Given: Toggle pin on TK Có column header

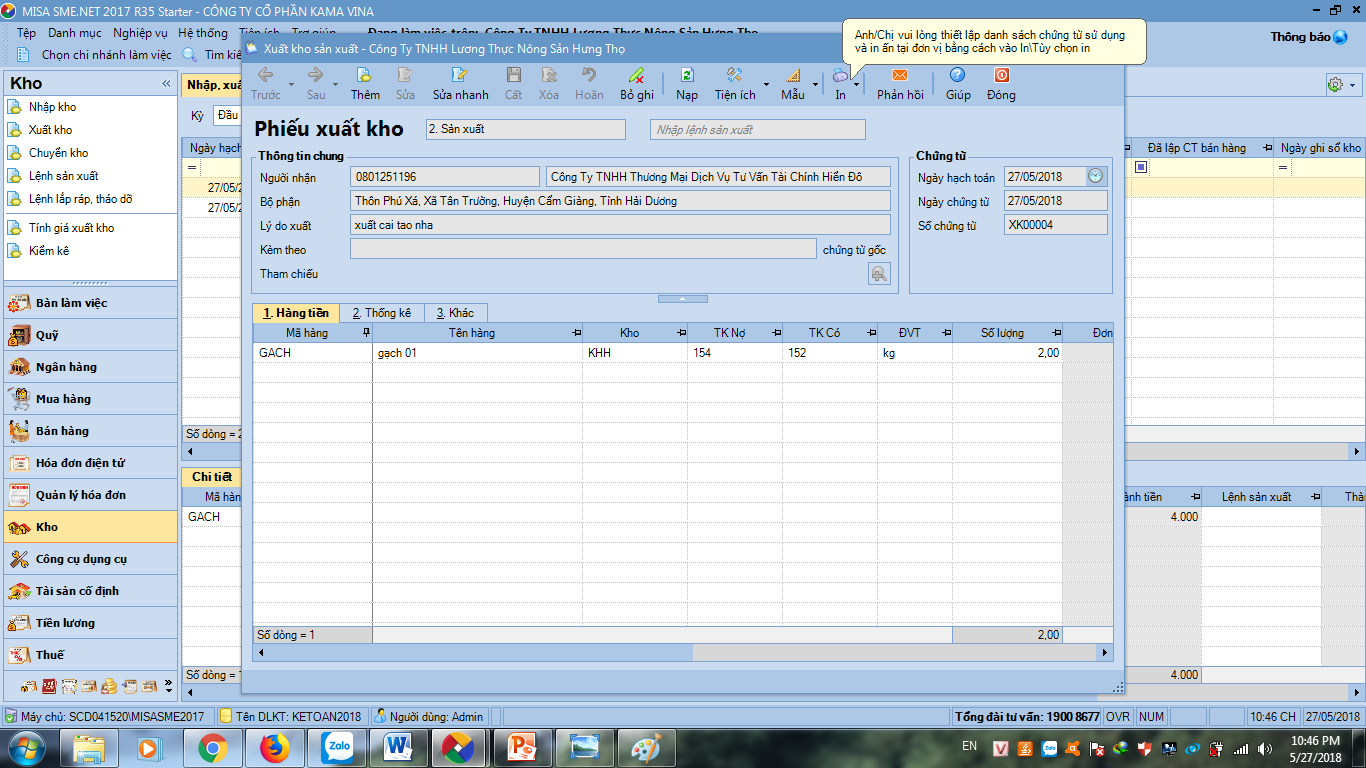Looking at the screenshot, I should point(871,333).
